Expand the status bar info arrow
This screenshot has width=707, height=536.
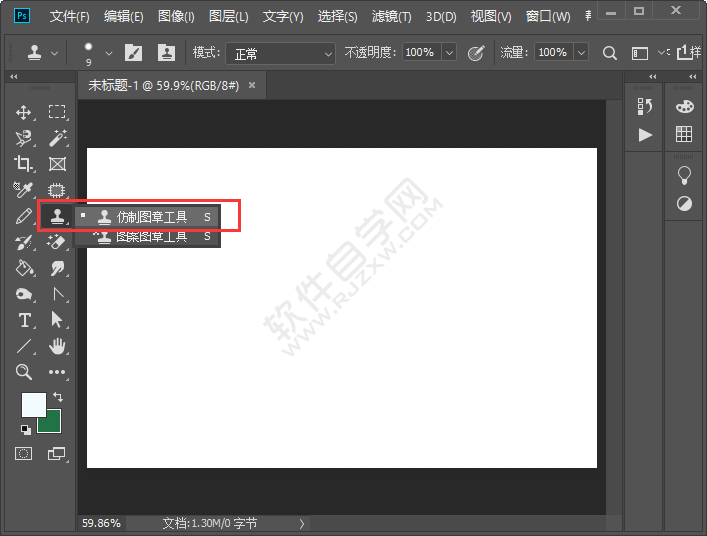coord(302,523)
